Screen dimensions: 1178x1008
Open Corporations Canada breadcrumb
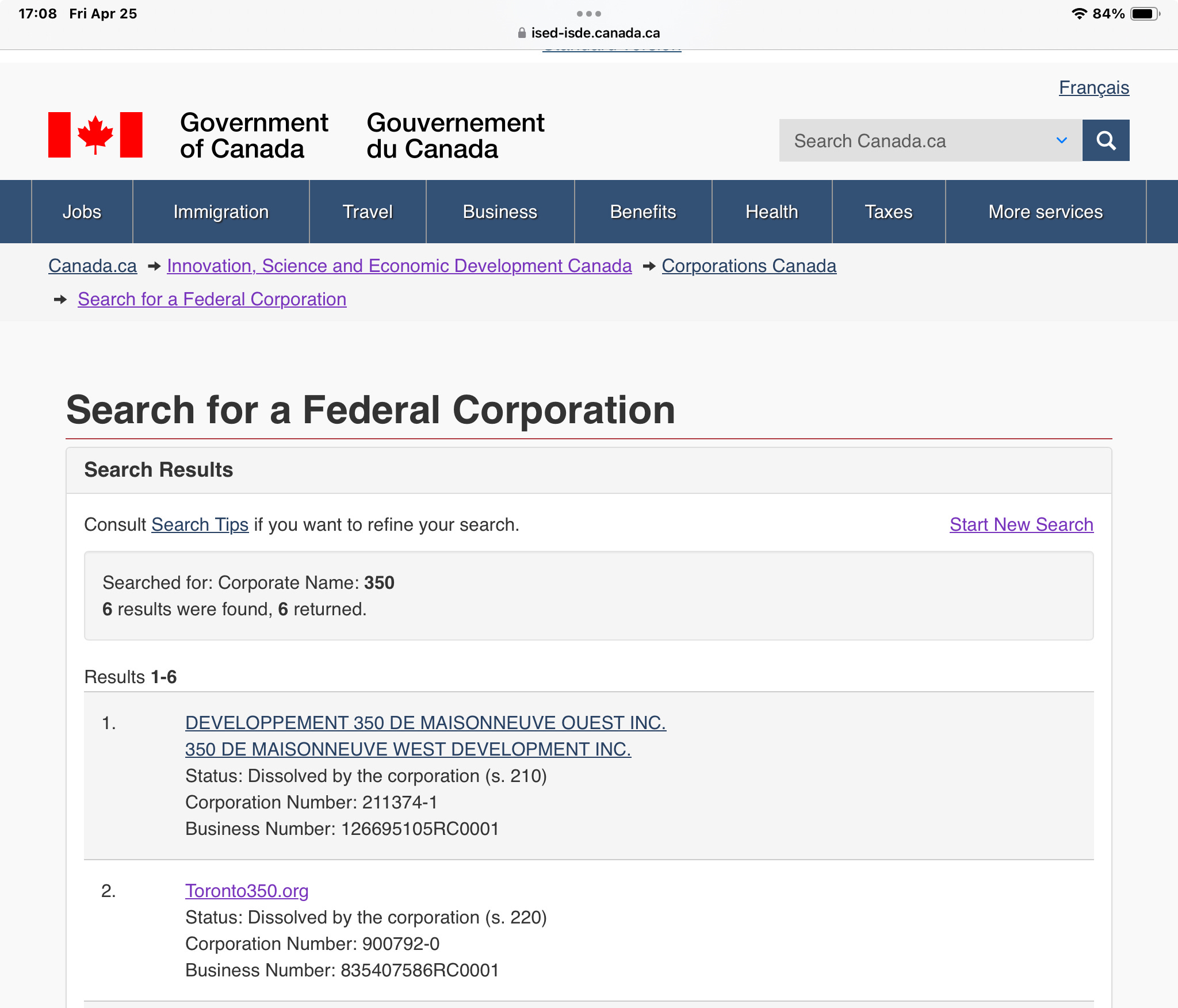click(749, 266)
